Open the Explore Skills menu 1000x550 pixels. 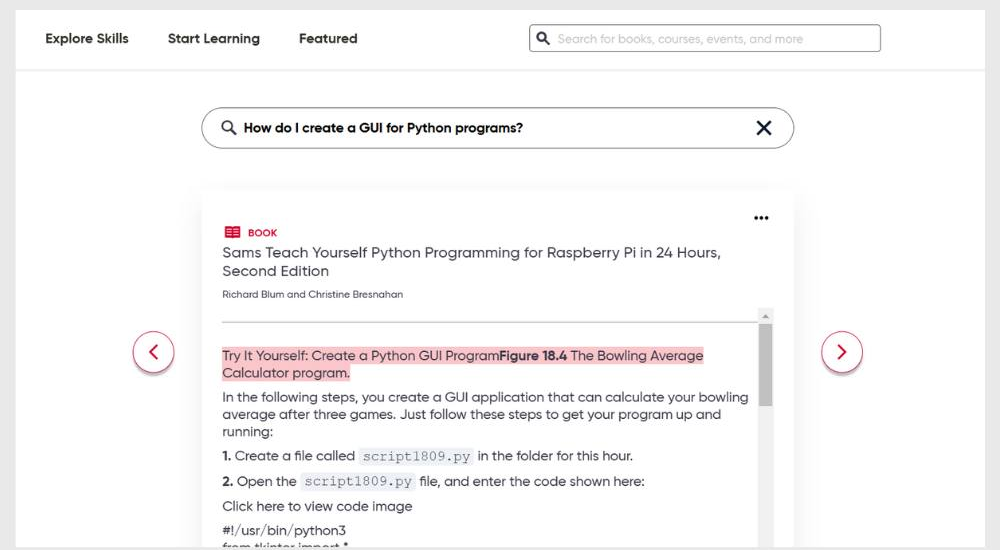pyautogui.click(x=87, y=38)
